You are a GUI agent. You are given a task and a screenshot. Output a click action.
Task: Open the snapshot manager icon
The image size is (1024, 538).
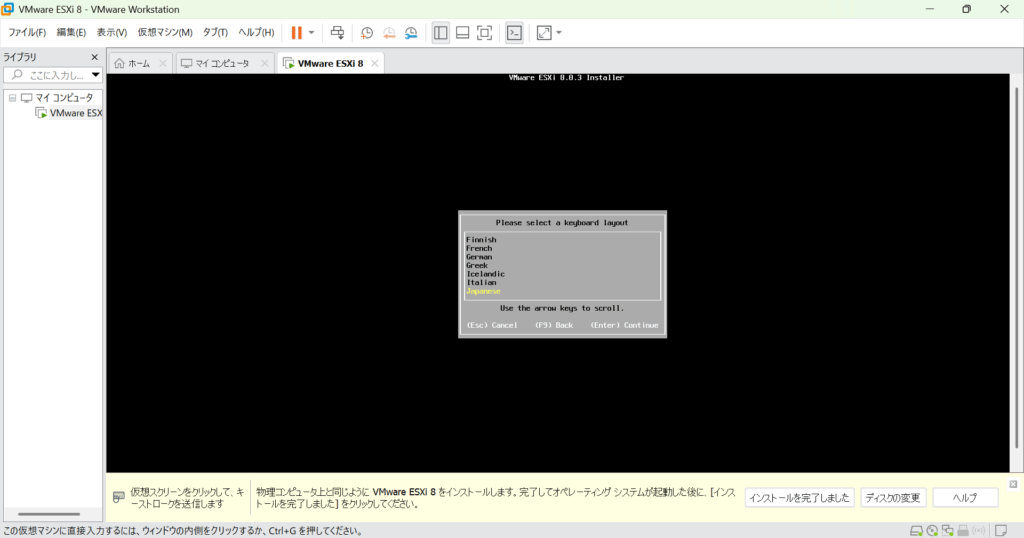coord(411,33)
